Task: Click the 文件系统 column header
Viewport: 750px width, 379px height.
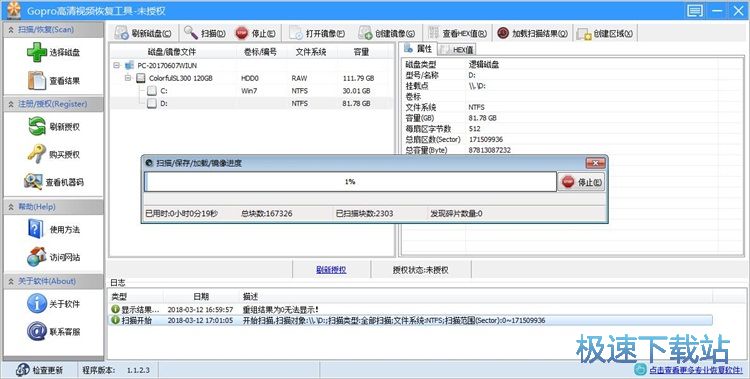Action: pyautogui.click(x=311, y=52)
